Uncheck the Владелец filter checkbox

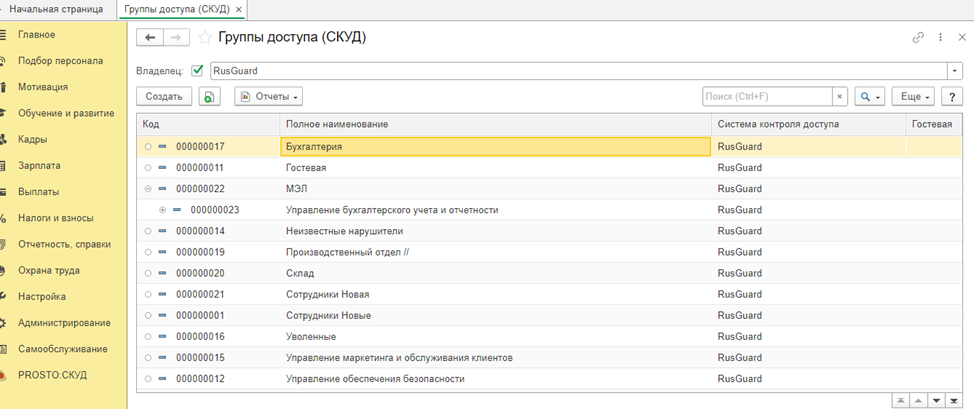pos(197,70)
